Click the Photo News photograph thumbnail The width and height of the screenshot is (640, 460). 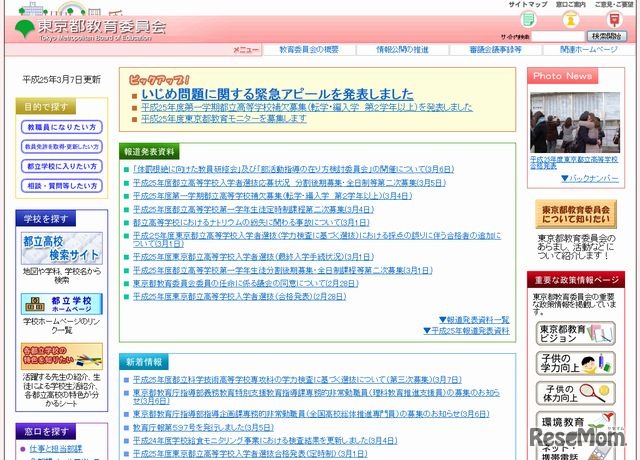click(575, 122)
